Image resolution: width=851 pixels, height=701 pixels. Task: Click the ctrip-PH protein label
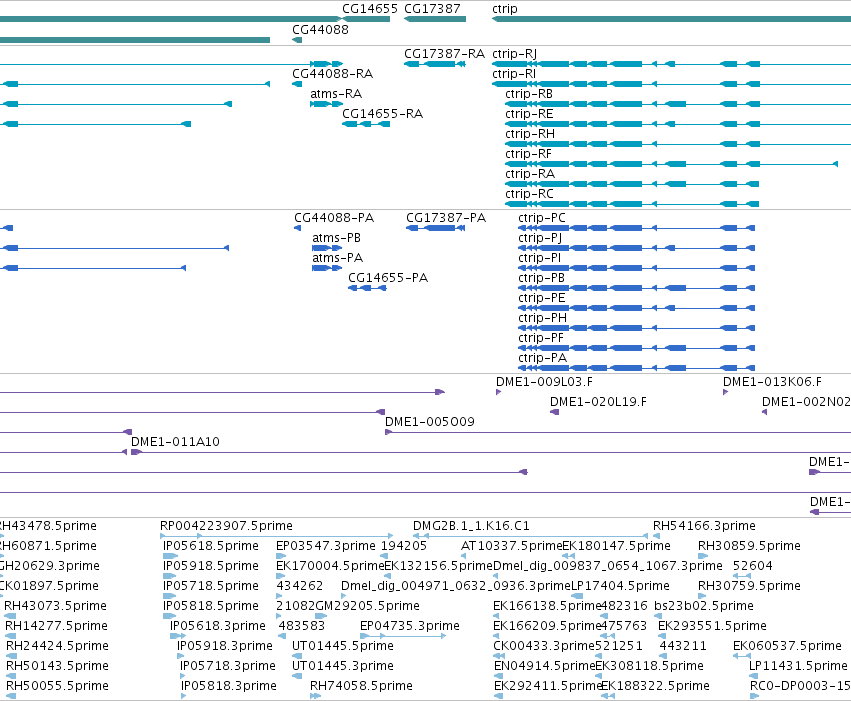coord(543,319)
